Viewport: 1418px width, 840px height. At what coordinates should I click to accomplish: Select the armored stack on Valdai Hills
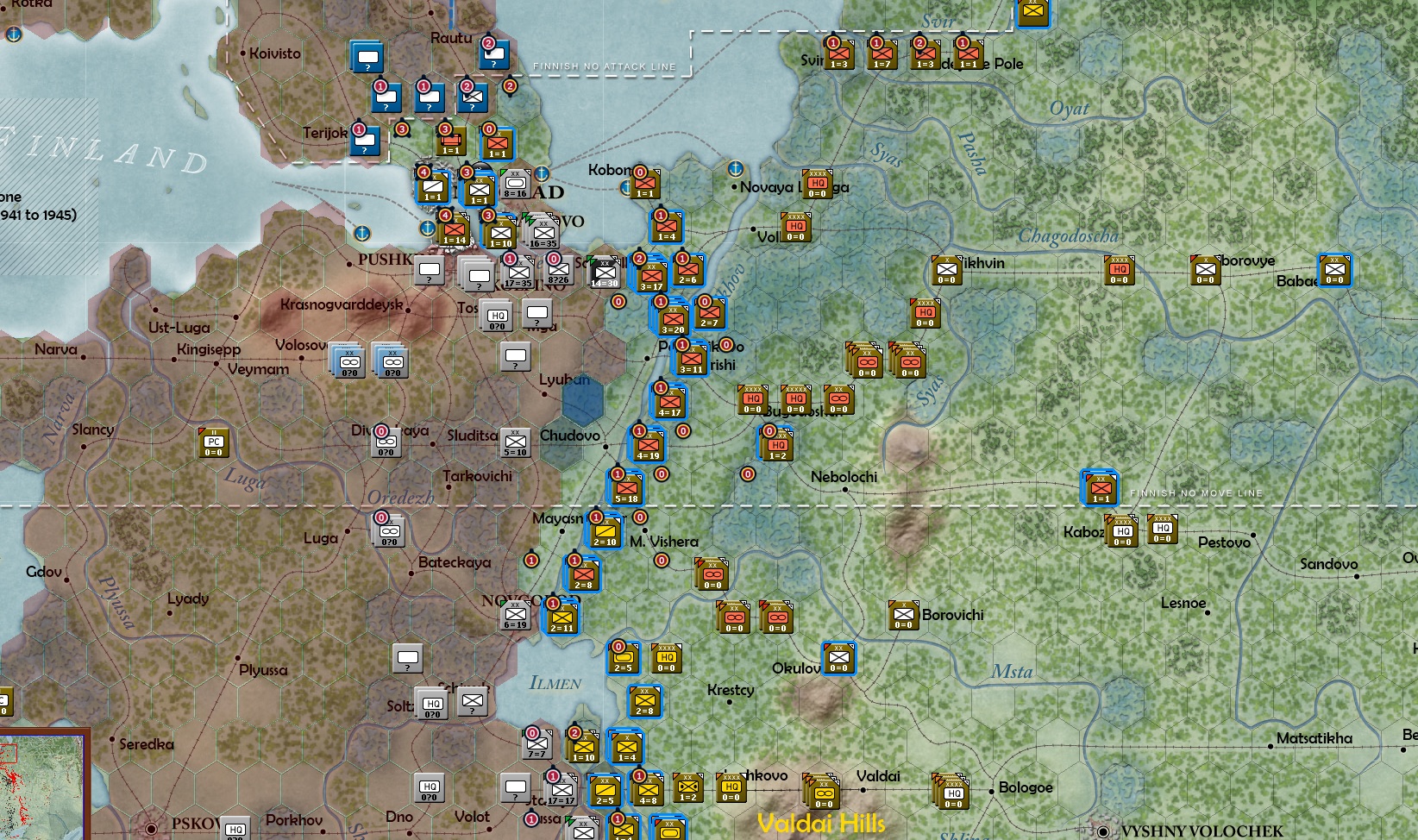822,792
